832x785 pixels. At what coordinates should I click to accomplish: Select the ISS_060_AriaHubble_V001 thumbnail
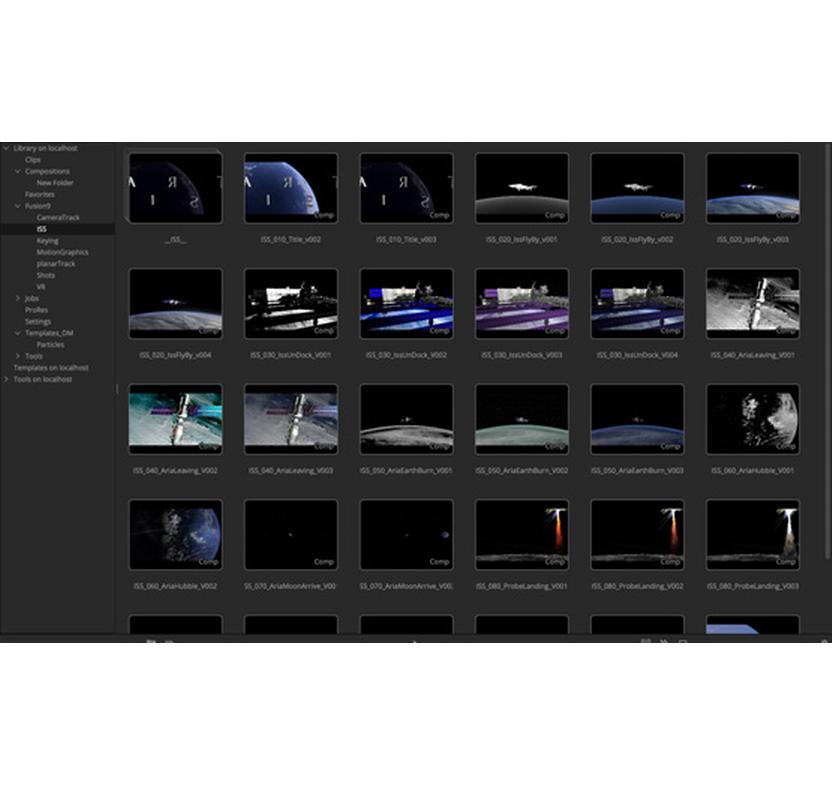click(753, 419)
